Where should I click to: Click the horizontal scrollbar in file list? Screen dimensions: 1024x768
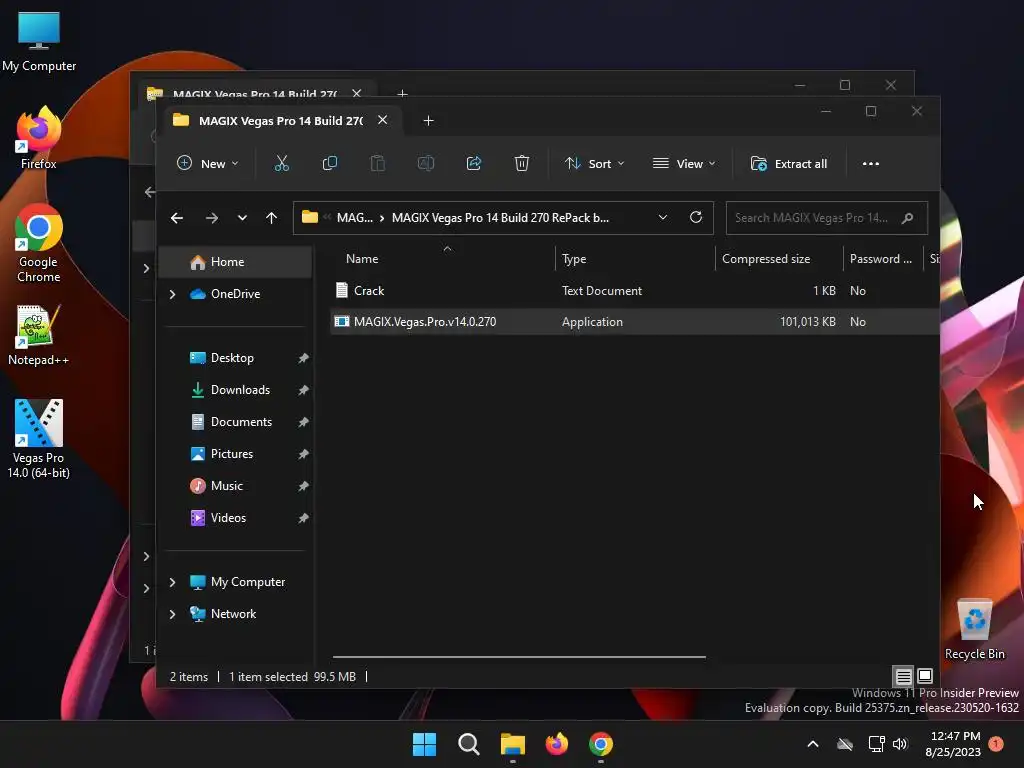click(x=519, y=657)
